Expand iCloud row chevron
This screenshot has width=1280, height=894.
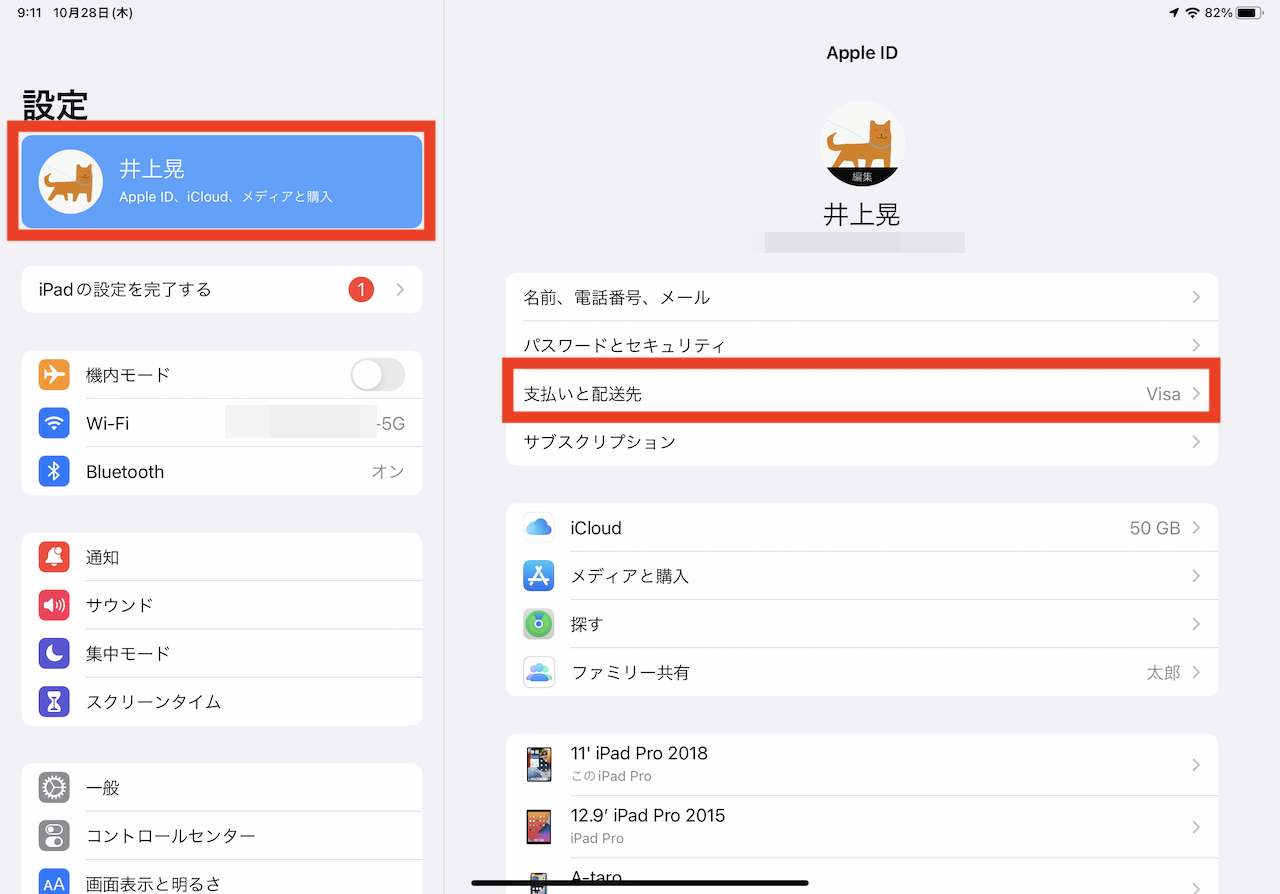pos(1196,528)
